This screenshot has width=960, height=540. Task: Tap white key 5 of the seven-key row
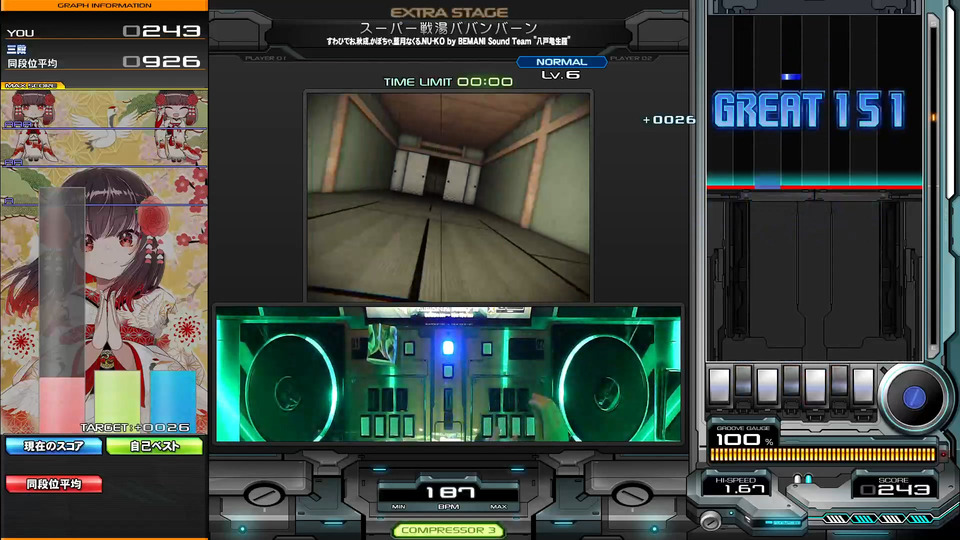point(815,384)
